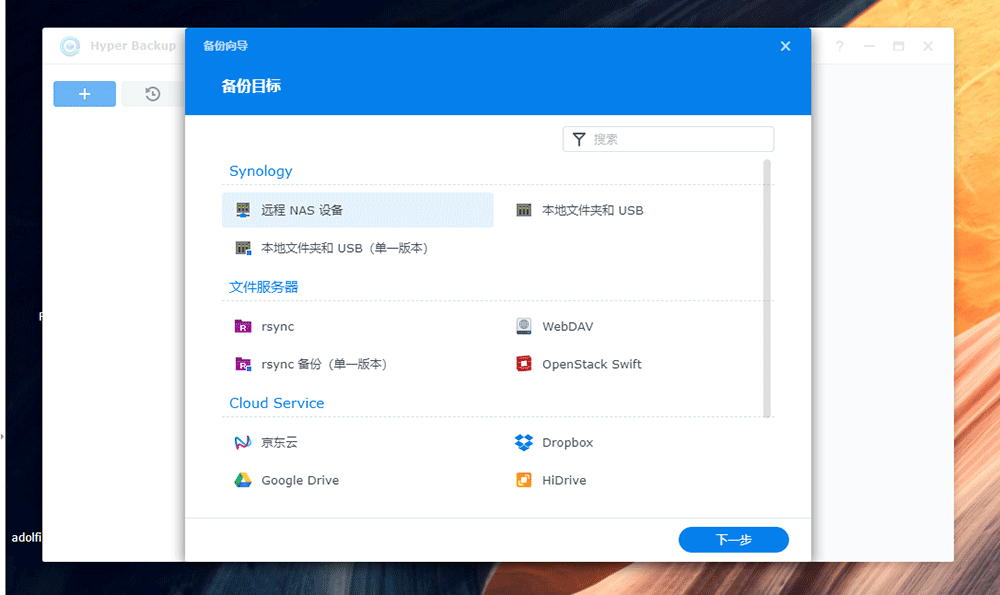Click the destination list vertical scrollbar
This screenshot has width=1000, height=595.
pyautogui.click(x=767, y=288)
